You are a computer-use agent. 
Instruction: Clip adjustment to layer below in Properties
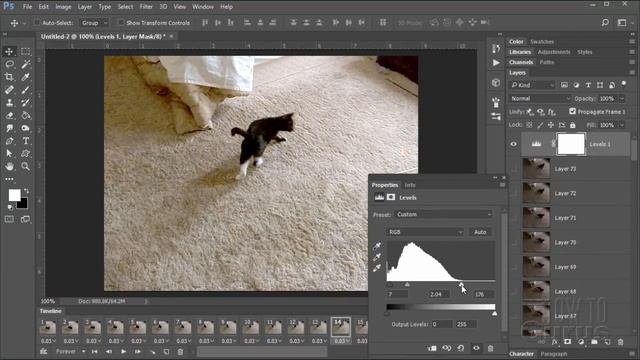coord(432,348)
